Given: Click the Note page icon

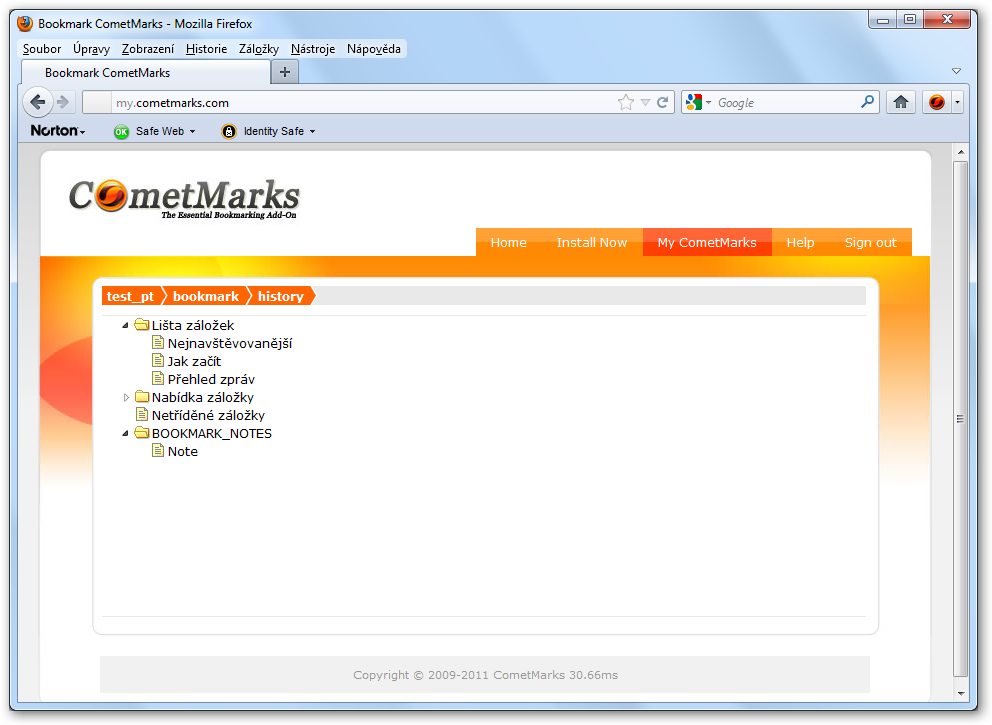Looking at the screenshot, I should pyautogui.click(x=158, y=451).
